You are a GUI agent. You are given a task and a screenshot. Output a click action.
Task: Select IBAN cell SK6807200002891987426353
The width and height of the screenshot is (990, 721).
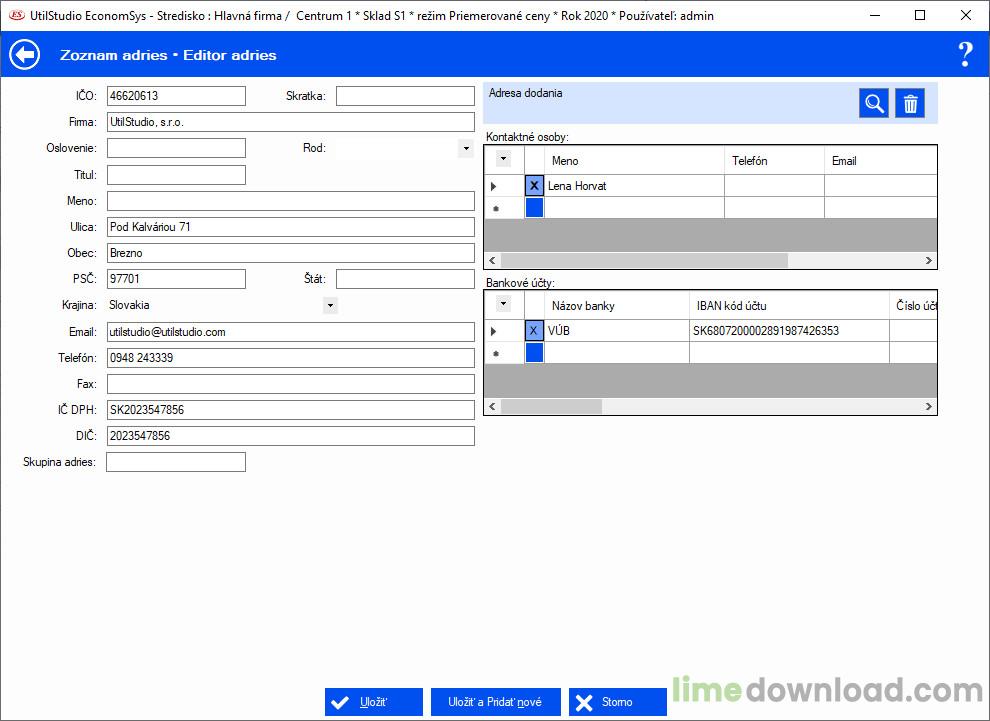[x=789, y=331]
